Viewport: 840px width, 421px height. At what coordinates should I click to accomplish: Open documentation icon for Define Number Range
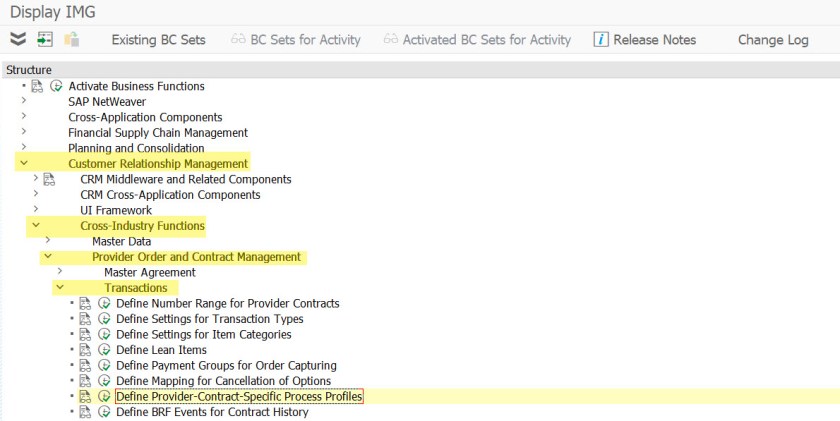point(85,303)
